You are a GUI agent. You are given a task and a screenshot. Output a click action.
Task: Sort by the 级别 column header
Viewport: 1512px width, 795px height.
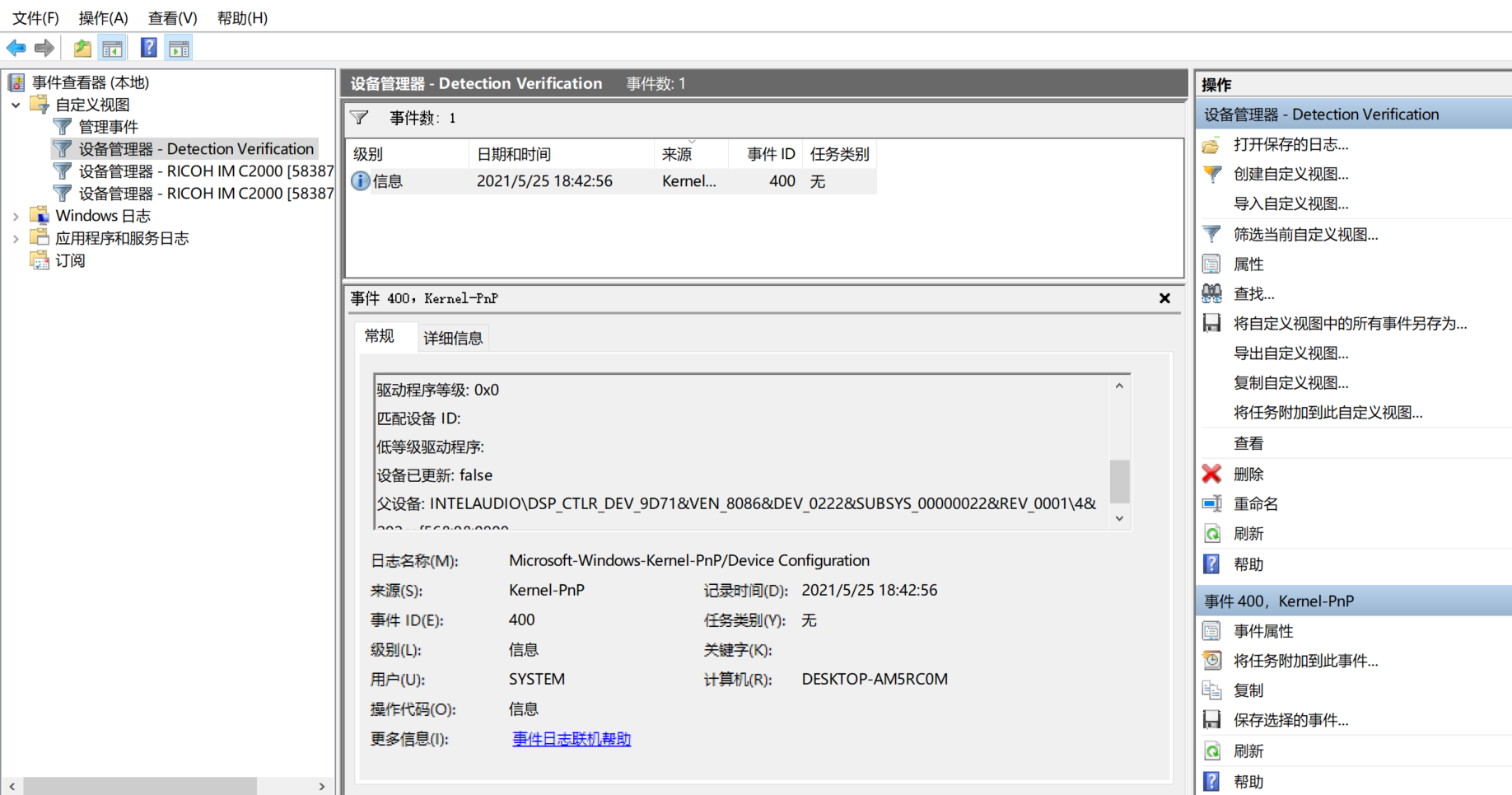pos(407,154)
